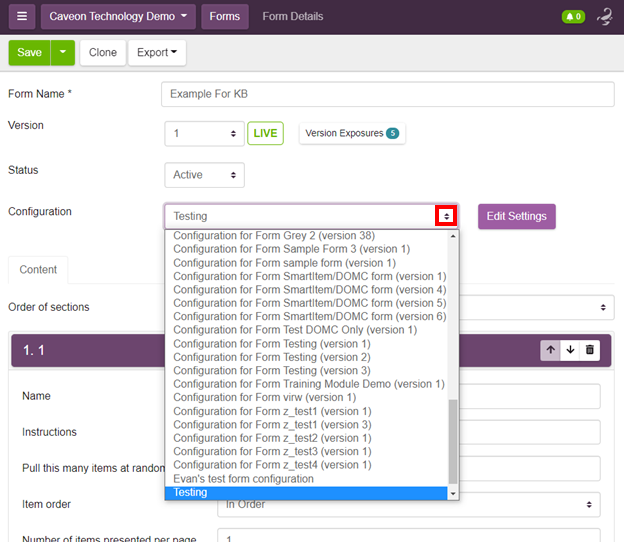624x542 pixels.
Task: Open the hamburger navigation menu
Action: [22, 16]
